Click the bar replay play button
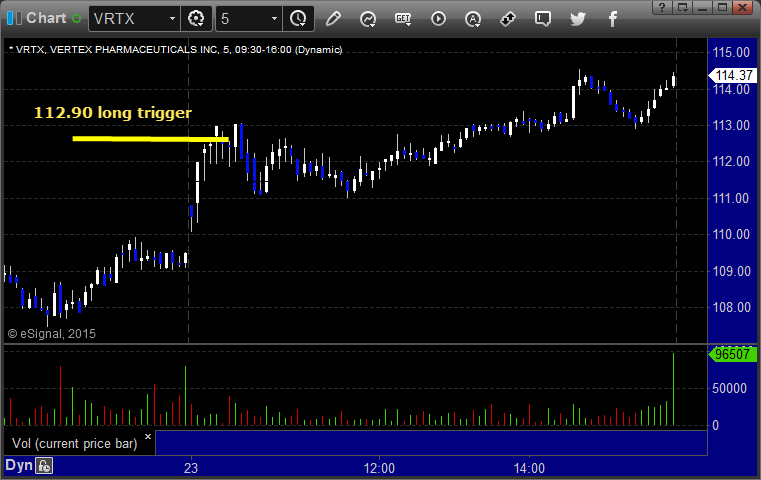 point(438,19)
